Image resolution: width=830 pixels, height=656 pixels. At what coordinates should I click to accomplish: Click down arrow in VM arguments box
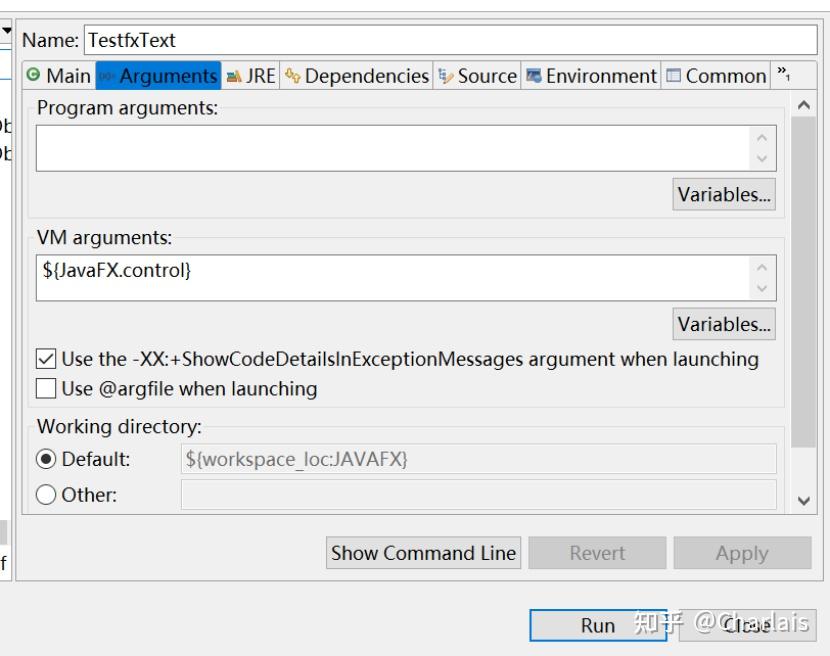click(x=762, y=289)
